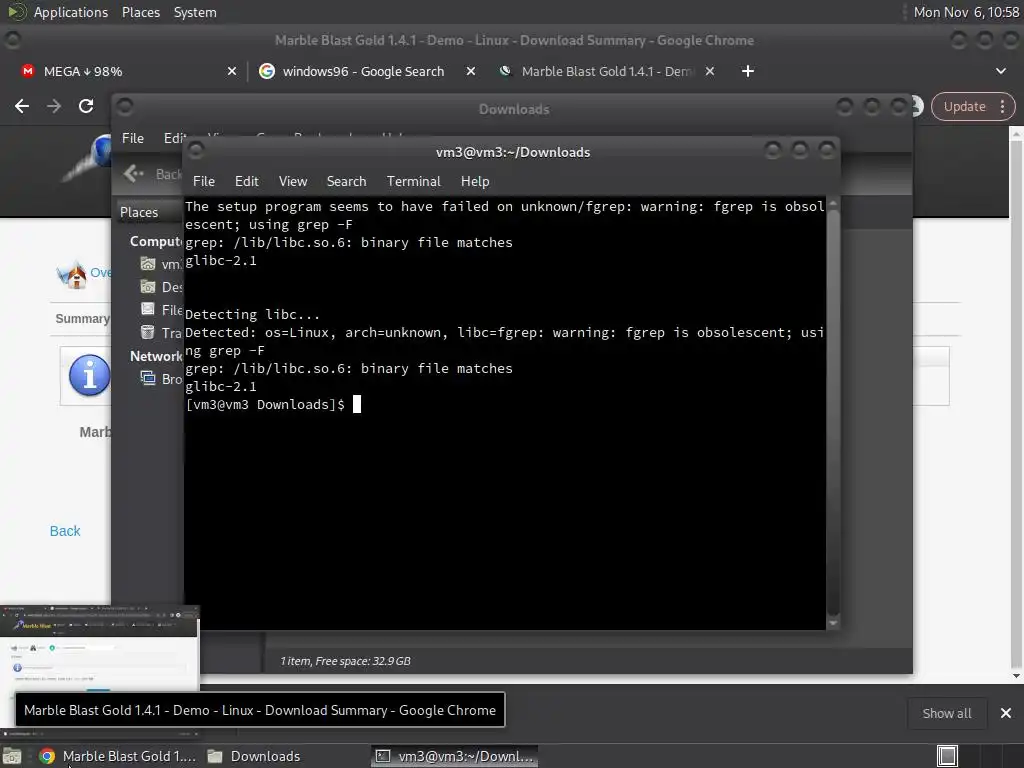Click the Summary heading on webpage
This screenshot has width=1024, height=768.
[x=82, y=319]
